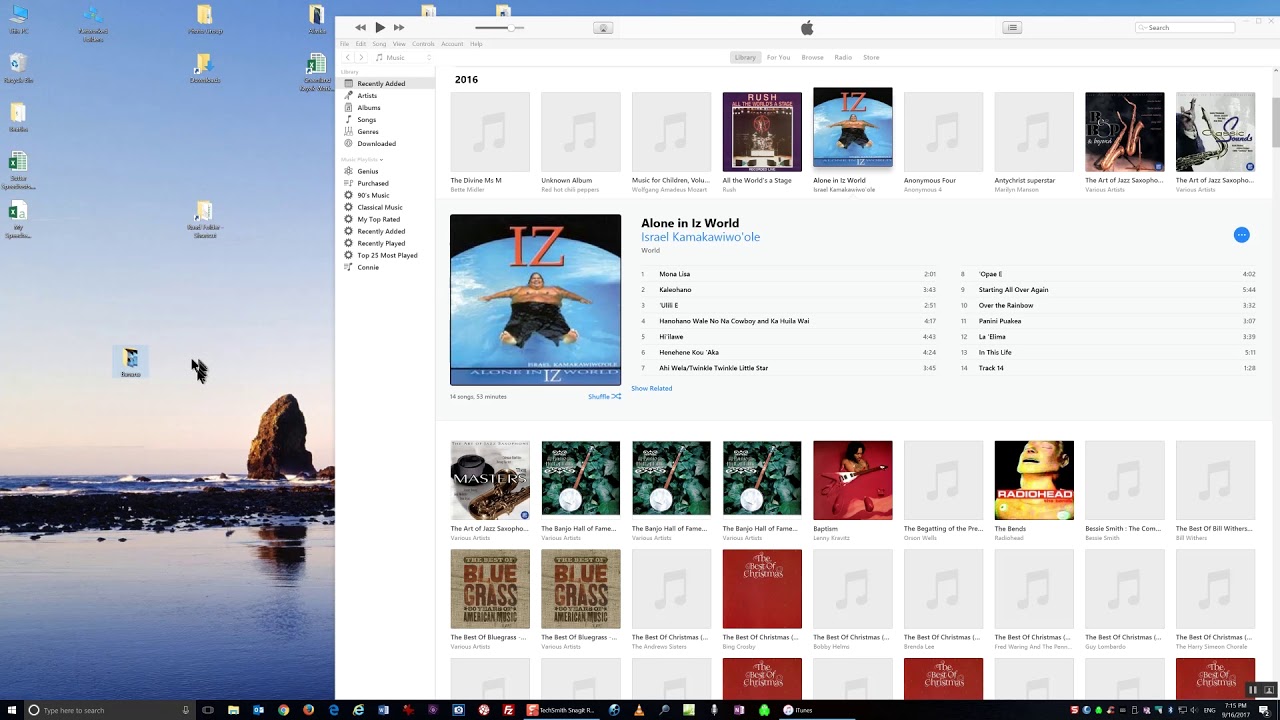Open the Radiohead The Bends album
Screen dimensions: 1280x720
(1034, 480)
